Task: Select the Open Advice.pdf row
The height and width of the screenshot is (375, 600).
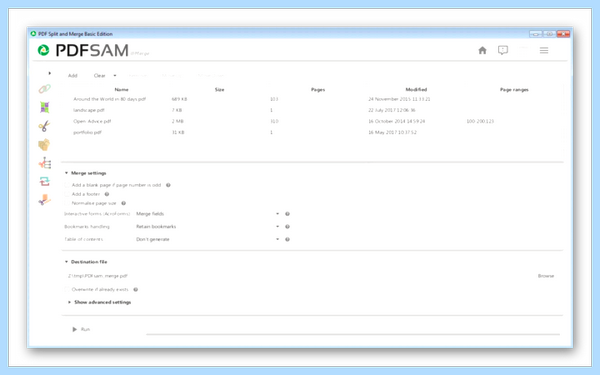Action: coord(92,121)
